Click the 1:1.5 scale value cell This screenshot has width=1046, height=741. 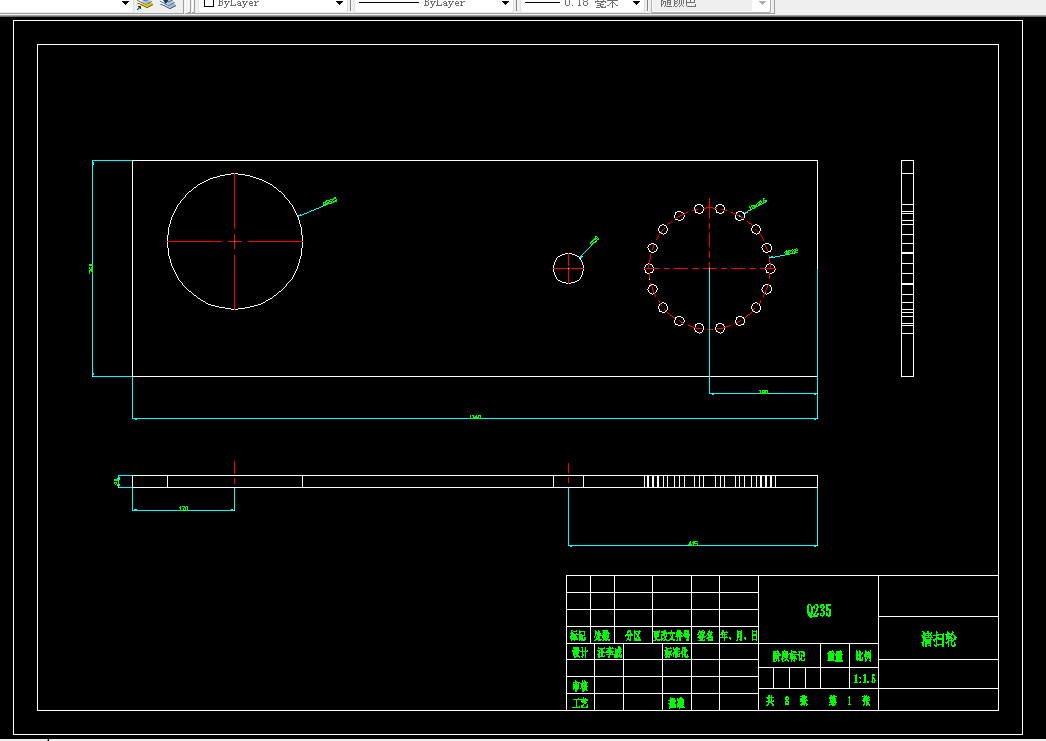[x=865, y=678]
